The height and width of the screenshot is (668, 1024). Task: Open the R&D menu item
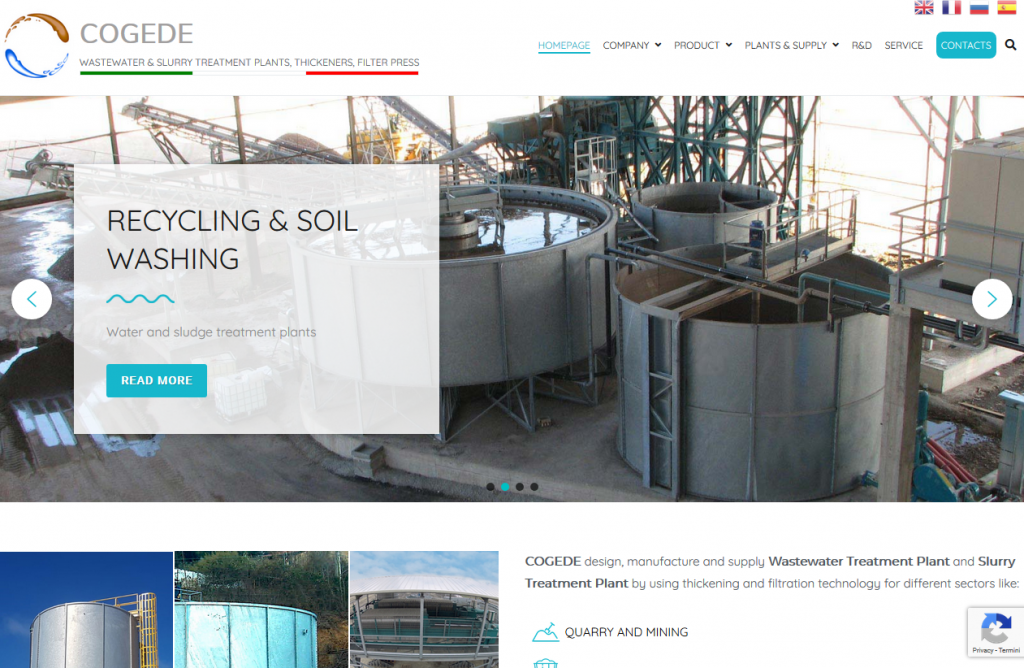pyautogui.click(x=861, y=45)
